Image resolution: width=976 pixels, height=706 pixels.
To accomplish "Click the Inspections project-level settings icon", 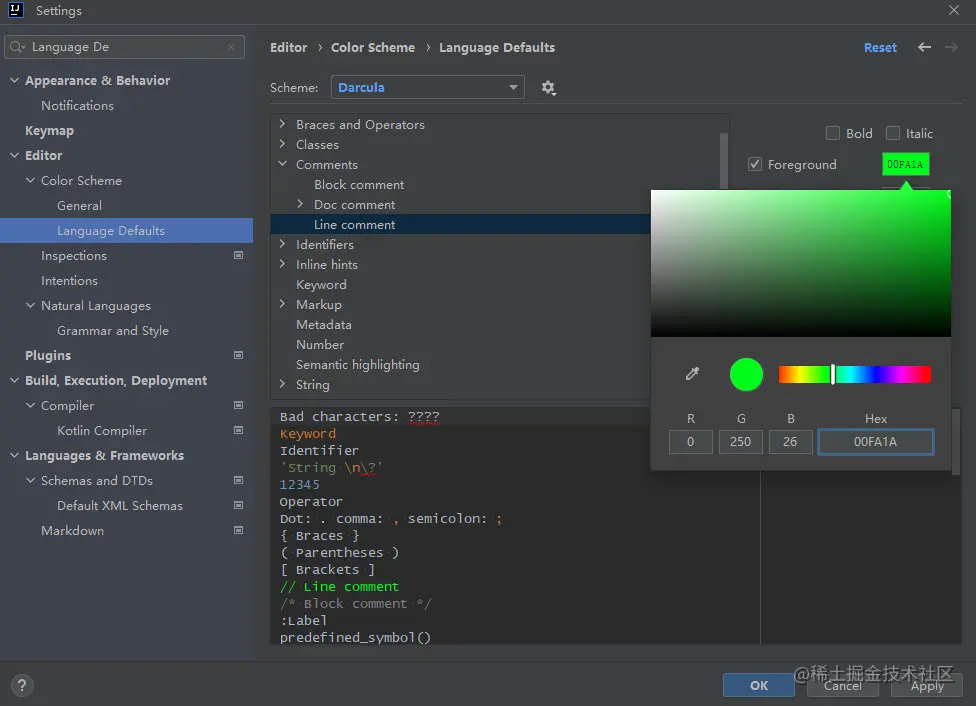I will pos(238,256).
